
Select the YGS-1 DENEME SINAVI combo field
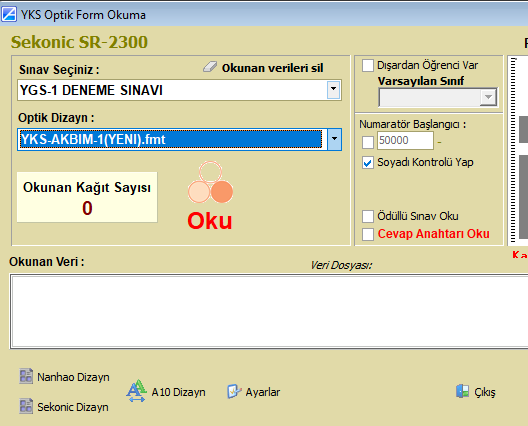179,90
